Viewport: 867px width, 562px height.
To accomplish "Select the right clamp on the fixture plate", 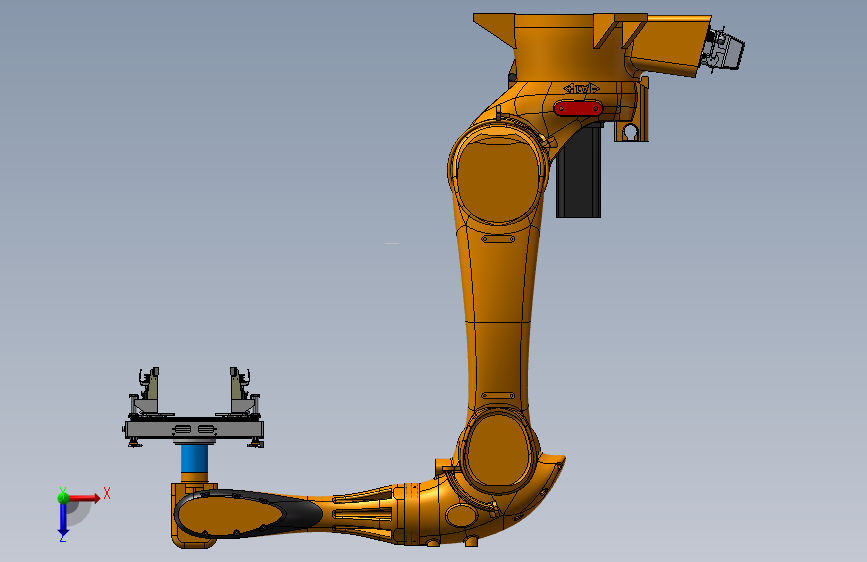I will tap(242, 391).
